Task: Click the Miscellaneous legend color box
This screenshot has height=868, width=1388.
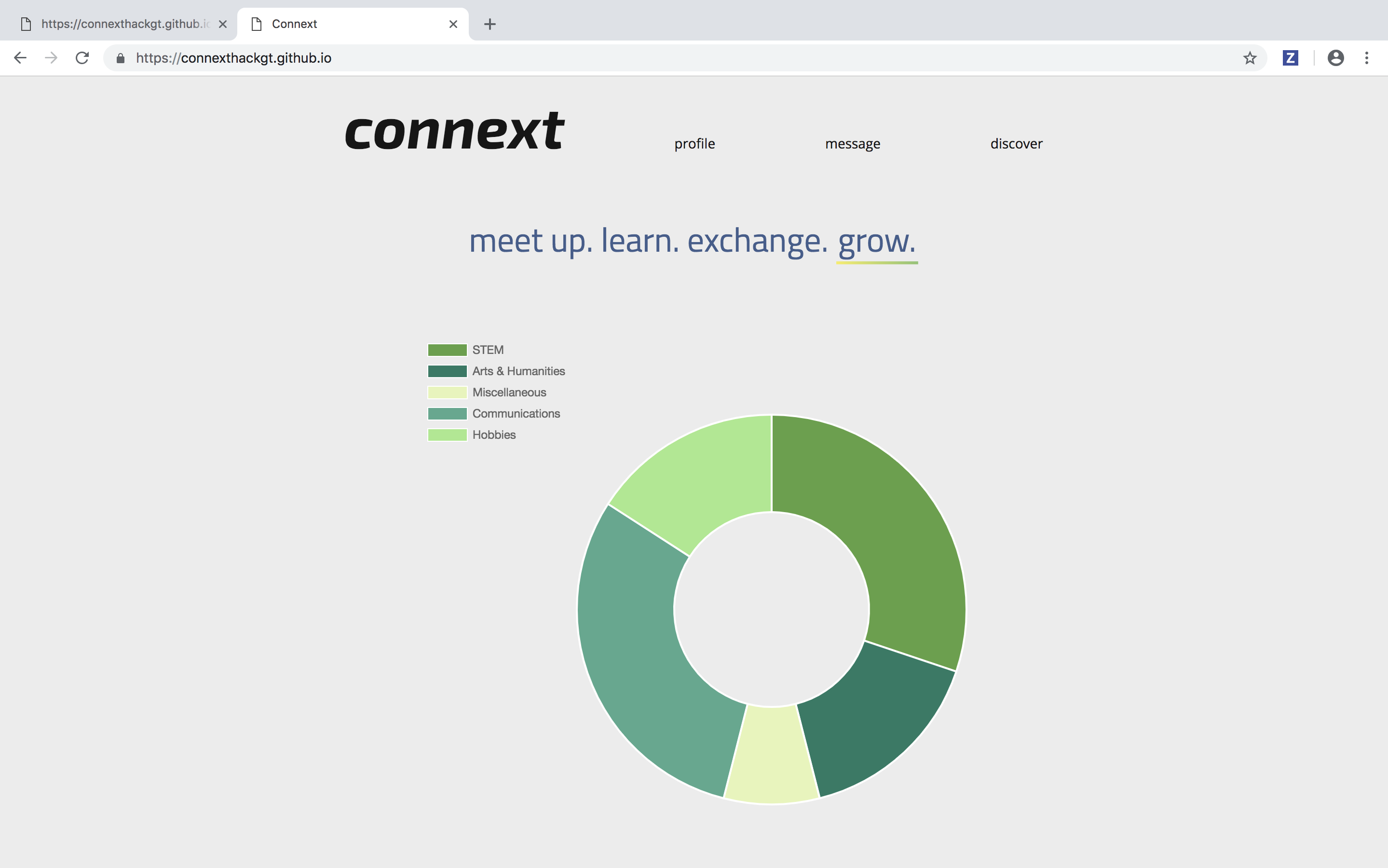Action: click(x=447, y=392)
